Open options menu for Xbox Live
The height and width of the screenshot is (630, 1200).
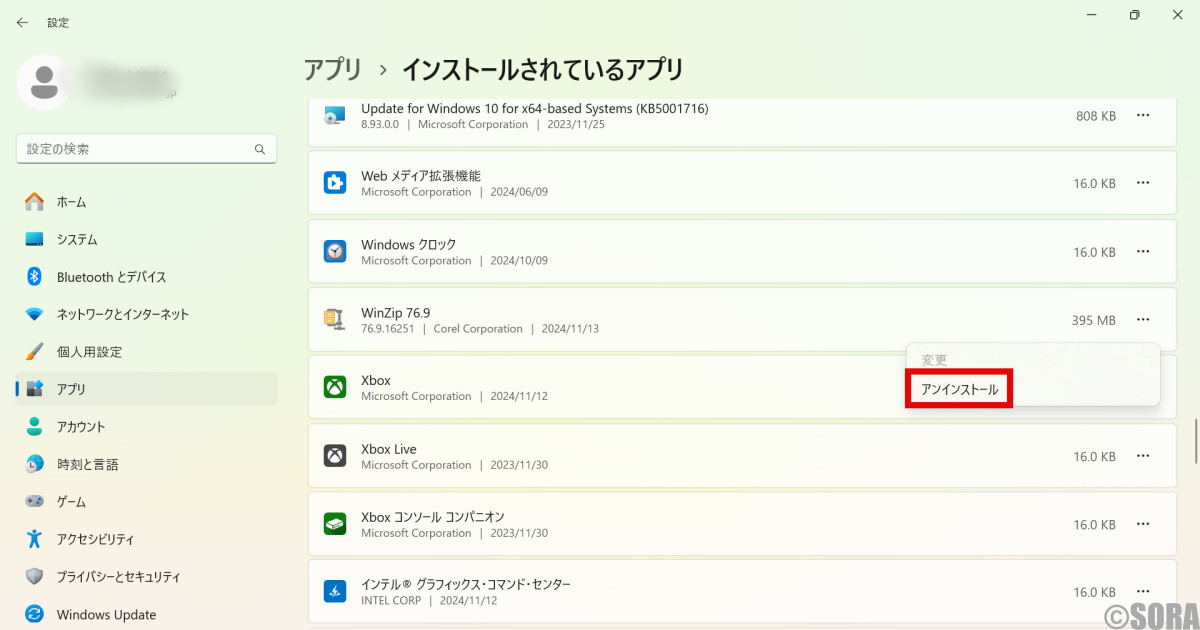(1142, 455)
